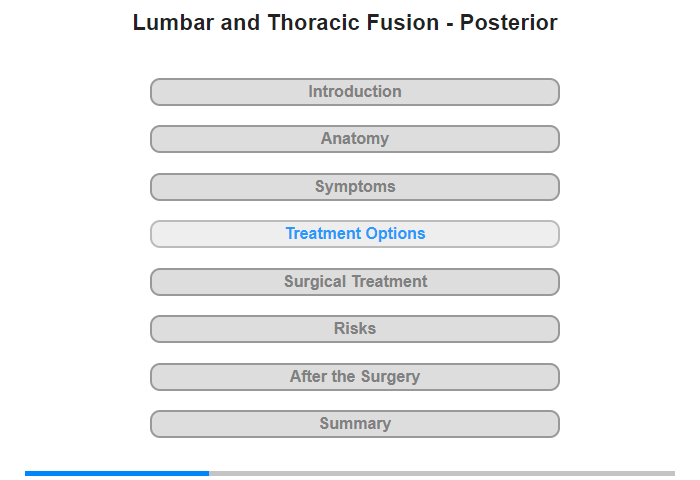The height and width of the screenshot is (480, 700).
Task: Go to the Summary section
Action: pyautogui.click(x=355, y=424)
